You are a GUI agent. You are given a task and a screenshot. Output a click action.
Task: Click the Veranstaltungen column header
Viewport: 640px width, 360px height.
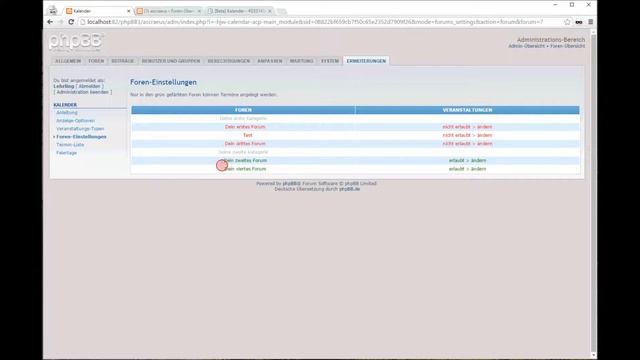tap(467, 110)
